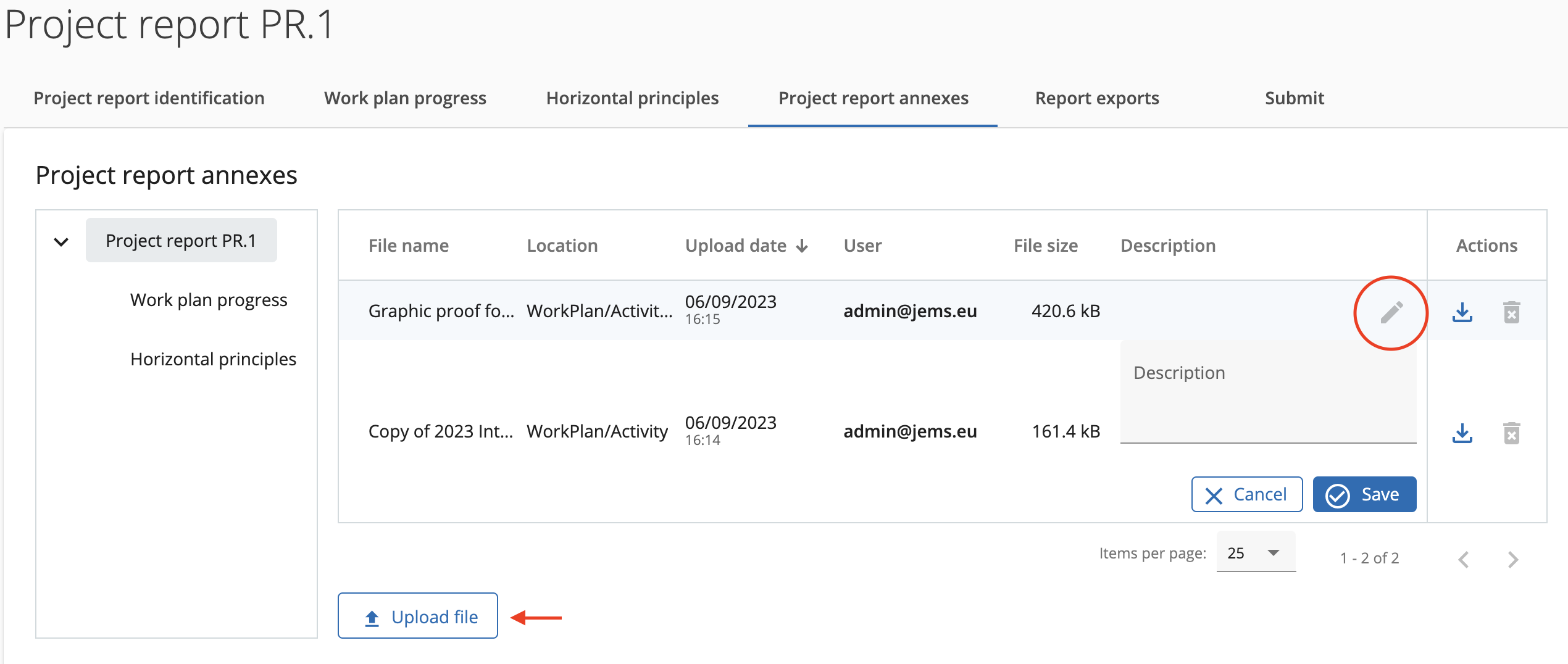
Task: Download the Copy of 2023 file
Action: click(1462, 433)
